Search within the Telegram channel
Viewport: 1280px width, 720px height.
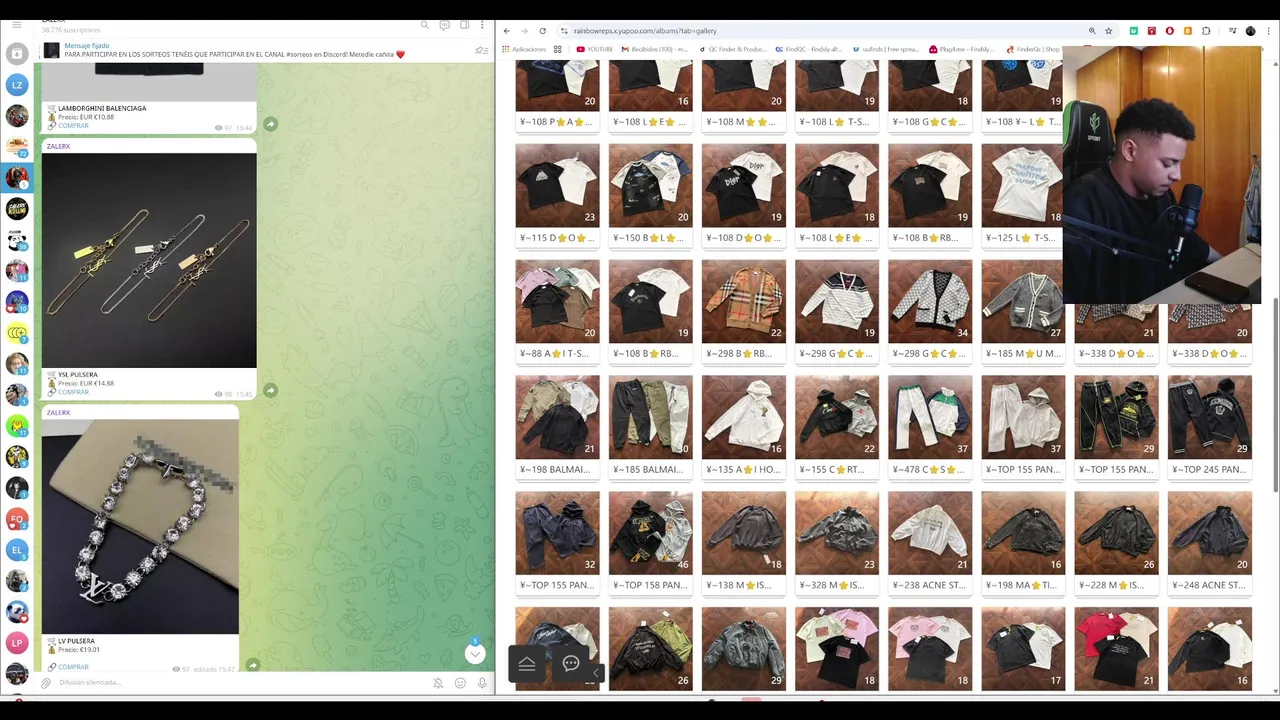pyautogui.click(x=425, y=24)
